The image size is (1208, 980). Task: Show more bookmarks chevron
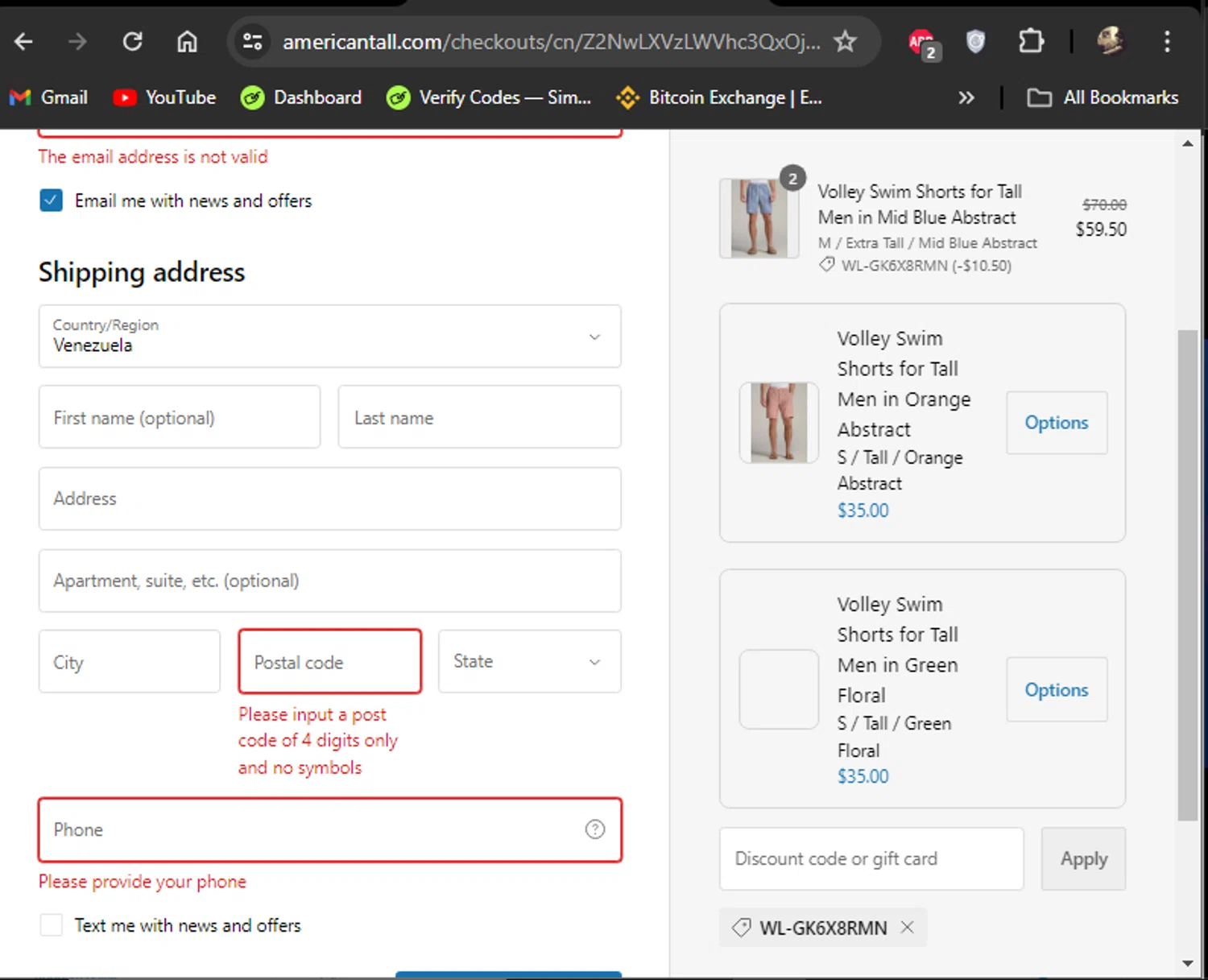pyautogui.click(x=966, y=97)
